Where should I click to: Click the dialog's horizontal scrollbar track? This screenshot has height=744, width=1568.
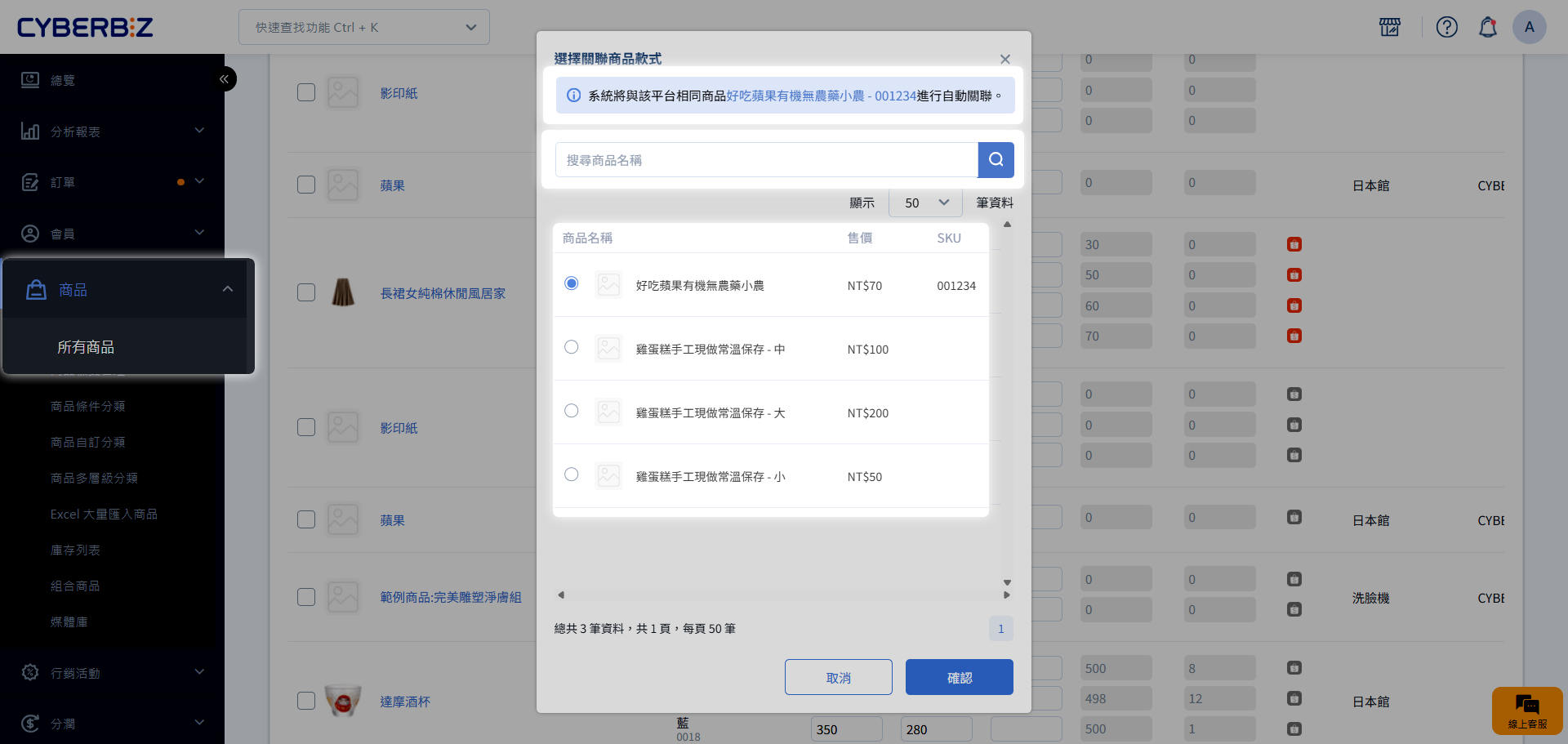784,595
